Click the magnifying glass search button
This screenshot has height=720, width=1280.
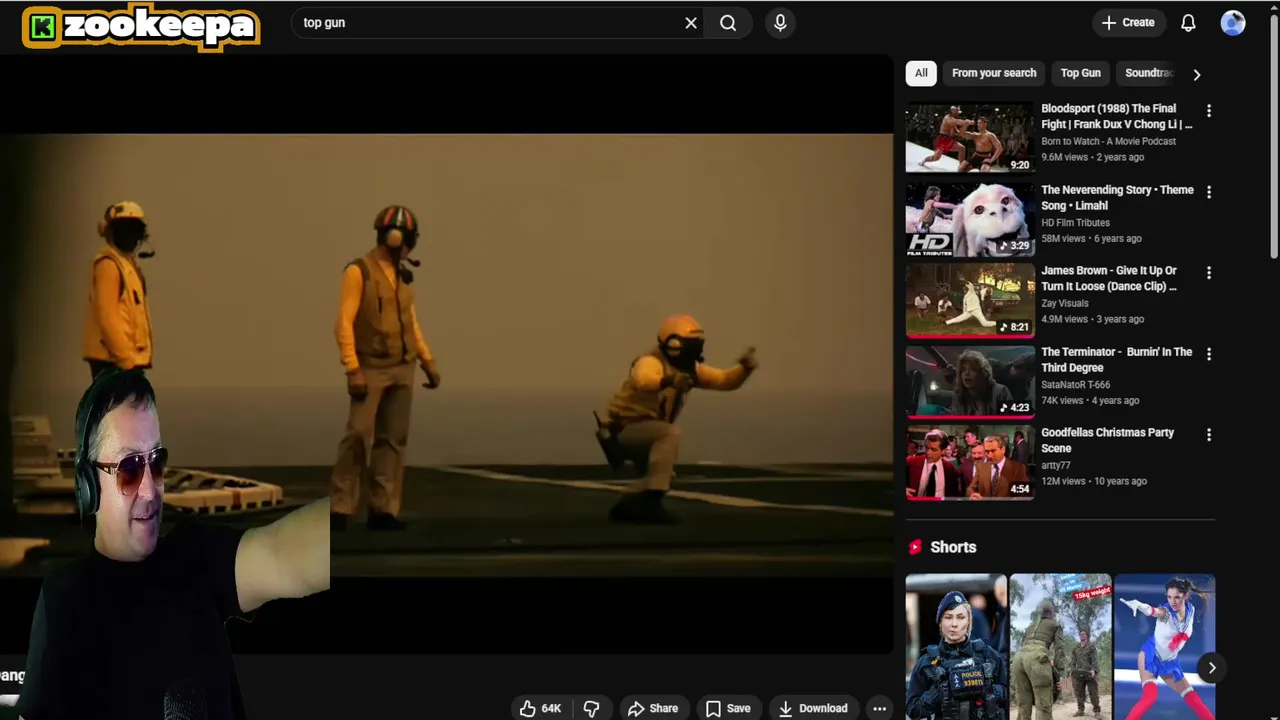click(728, 23)
